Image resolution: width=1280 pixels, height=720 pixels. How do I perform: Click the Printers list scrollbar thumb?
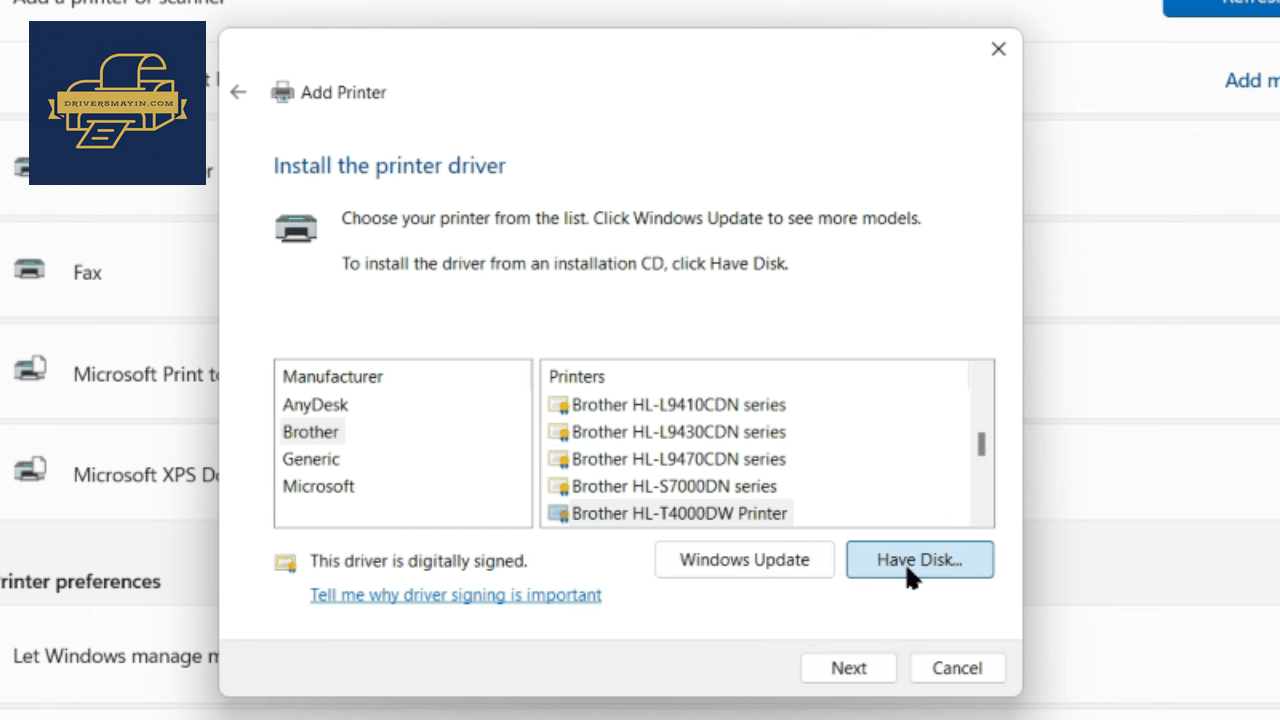[982, 444]
